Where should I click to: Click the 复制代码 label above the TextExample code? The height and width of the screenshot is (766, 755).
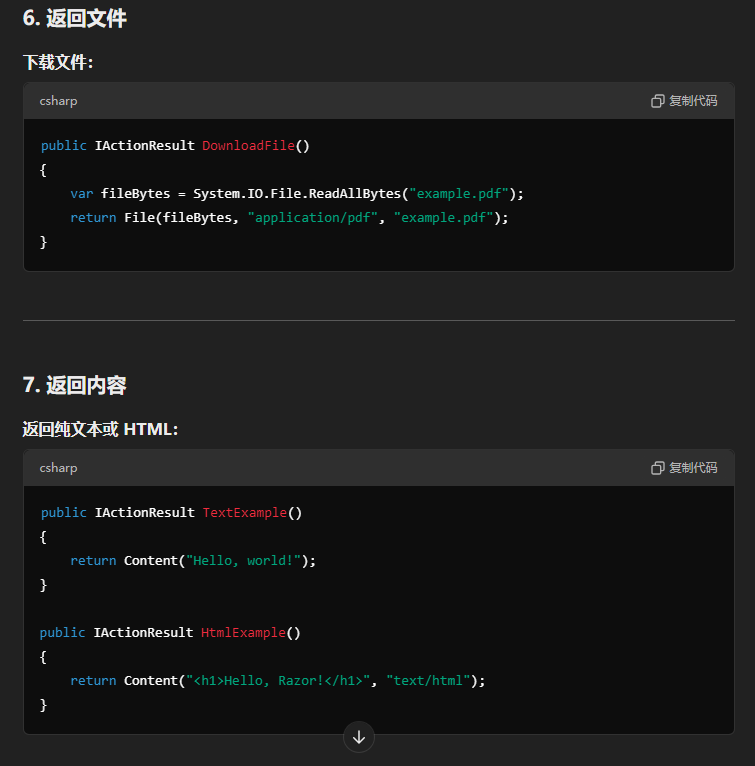(x=693, y=468)
